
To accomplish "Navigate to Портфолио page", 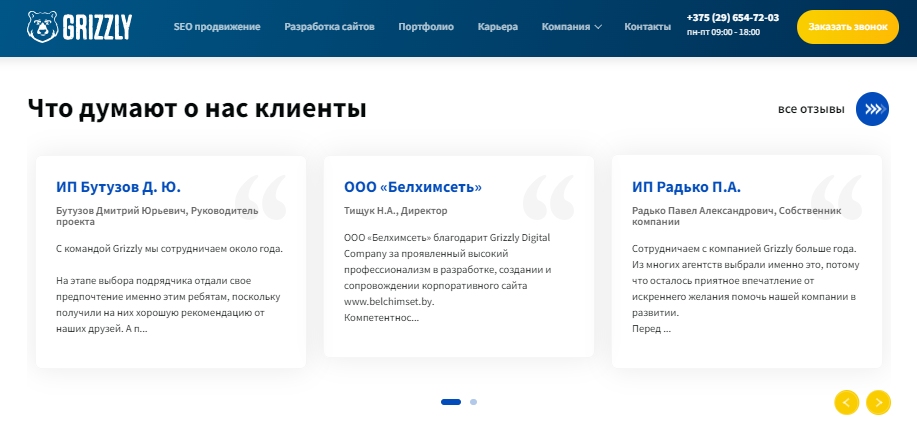I will point(426,27).
